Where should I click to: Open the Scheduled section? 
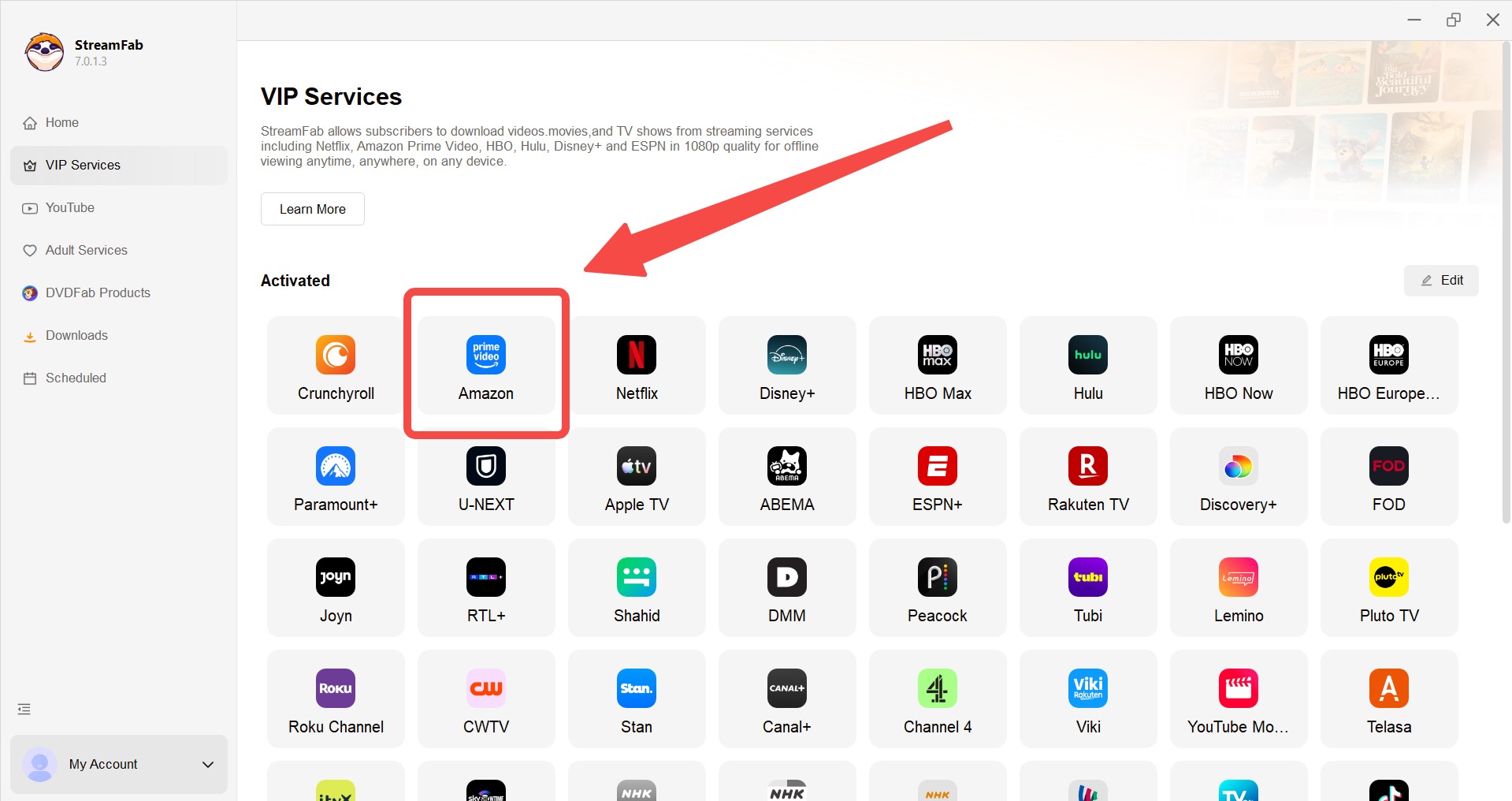coord(75,378)
